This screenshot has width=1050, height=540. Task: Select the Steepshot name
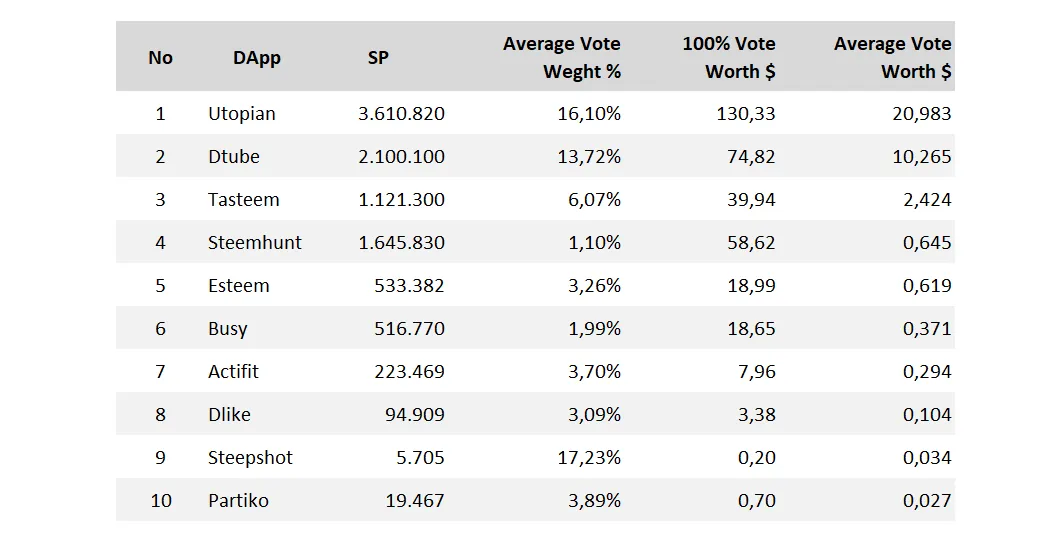tap(250, 458)
